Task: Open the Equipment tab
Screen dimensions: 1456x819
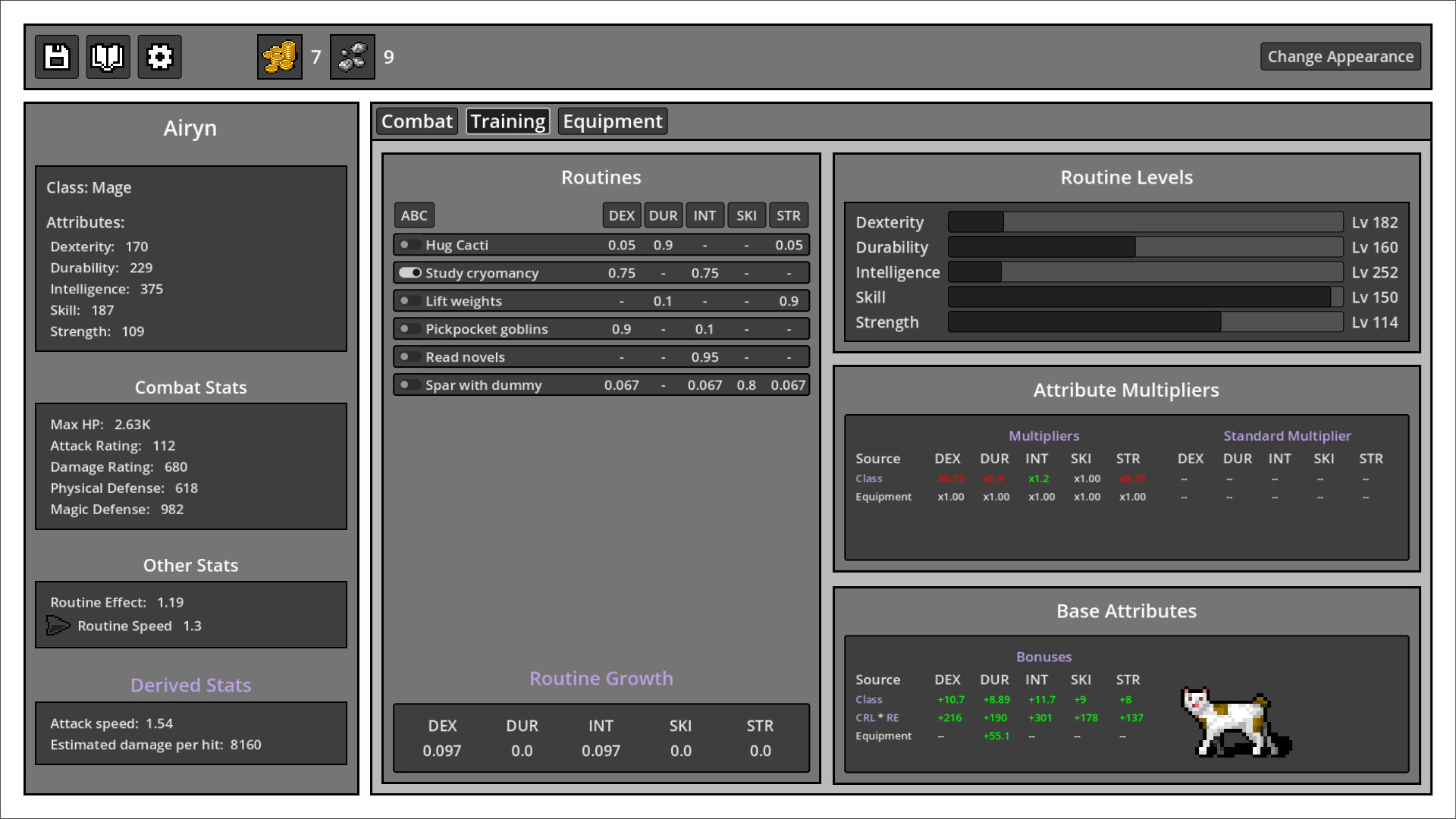Action: [613, 121]
